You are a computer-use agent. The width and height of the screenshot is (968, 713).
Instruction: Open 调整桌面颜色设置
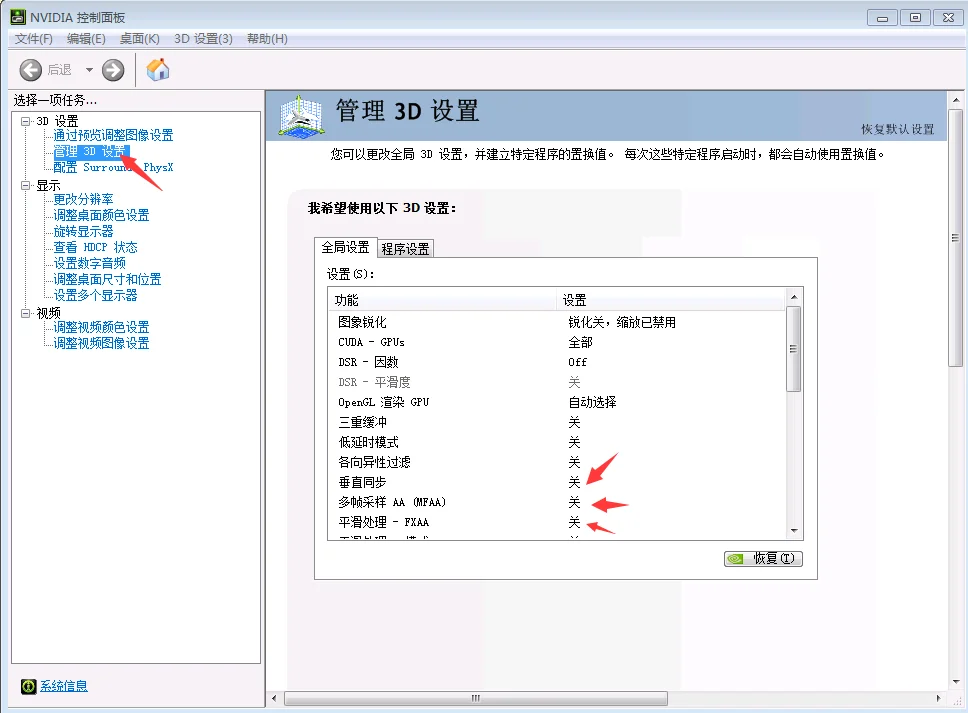101,215
